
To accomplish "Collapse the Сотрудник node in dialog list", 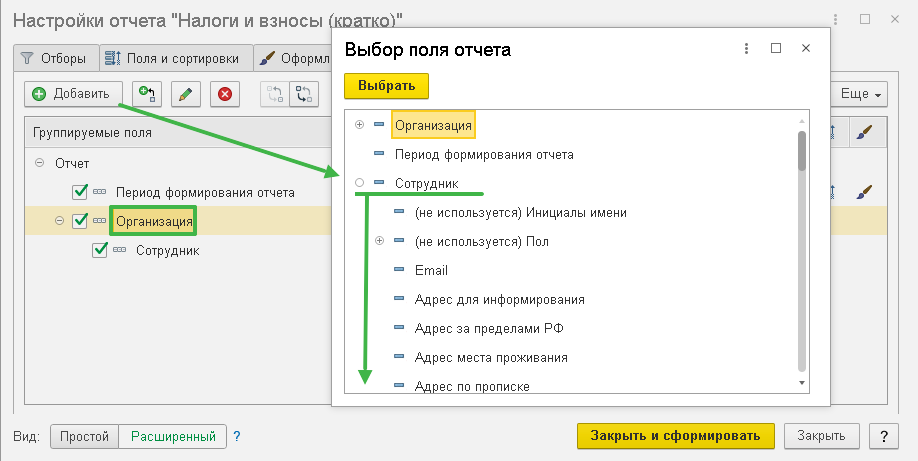I will 359,183.
